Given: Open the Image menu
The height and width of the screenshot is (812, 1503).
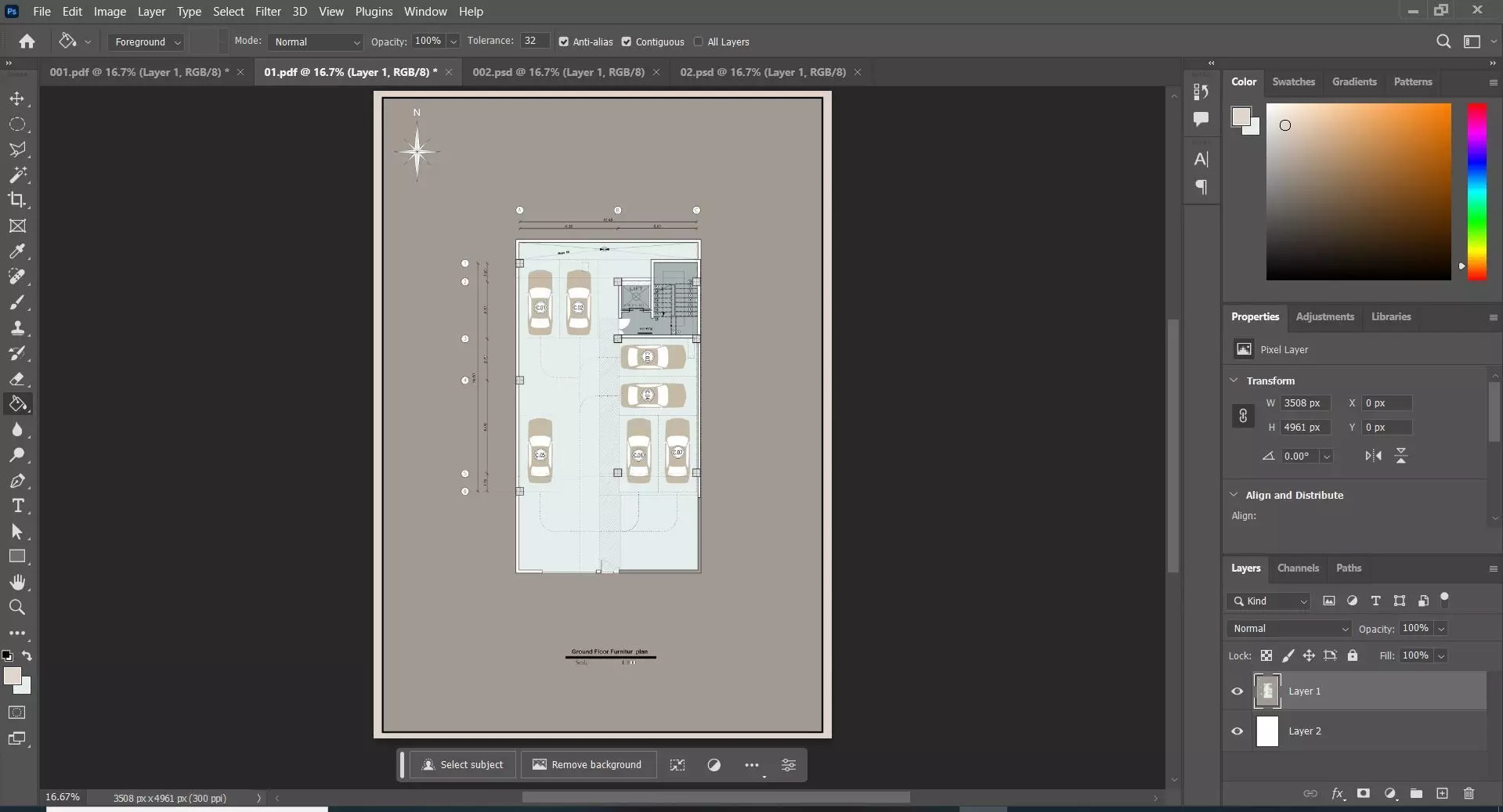Looking at the screenshot, I should (110, 12).
